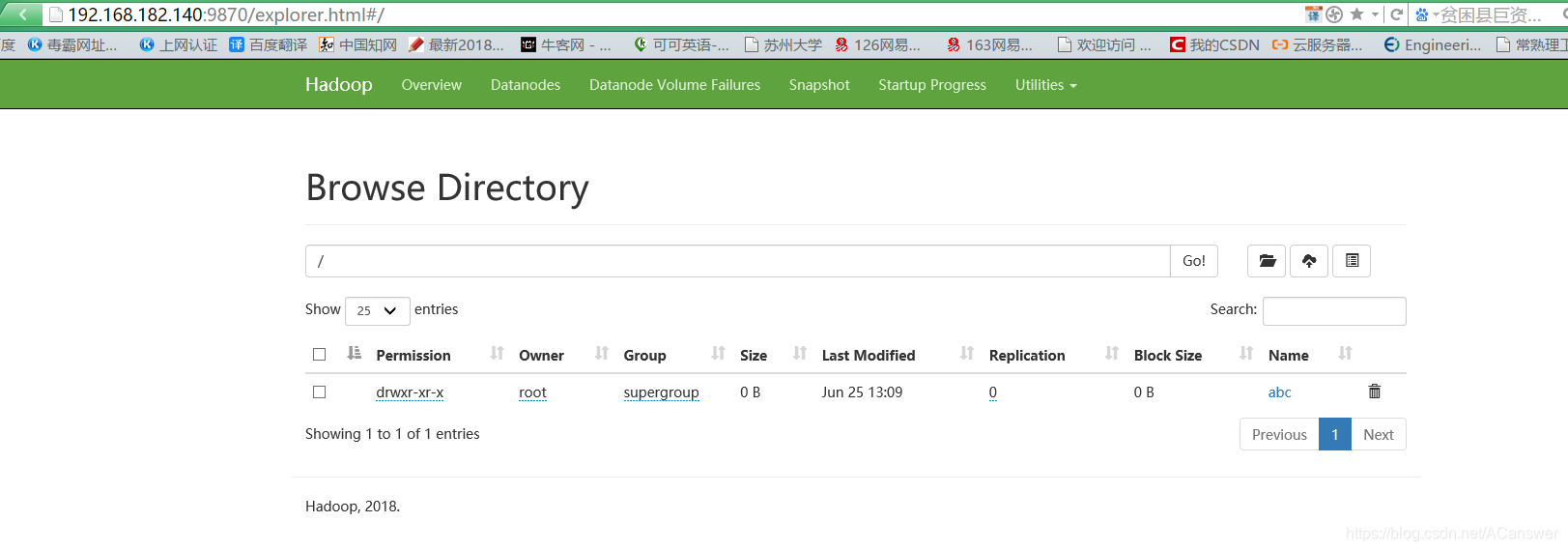Open the 126网易 bookmark
The width and height of the screenshot is (1568, 551).
tap(878, 44)
